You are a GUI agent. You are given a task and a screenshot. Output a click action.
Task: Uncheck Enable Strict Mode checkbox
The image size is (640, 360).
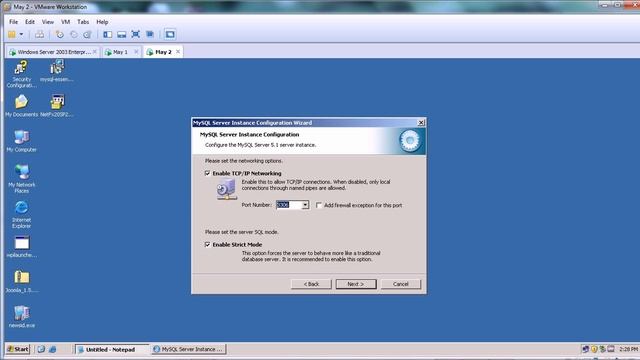[207, 244]
